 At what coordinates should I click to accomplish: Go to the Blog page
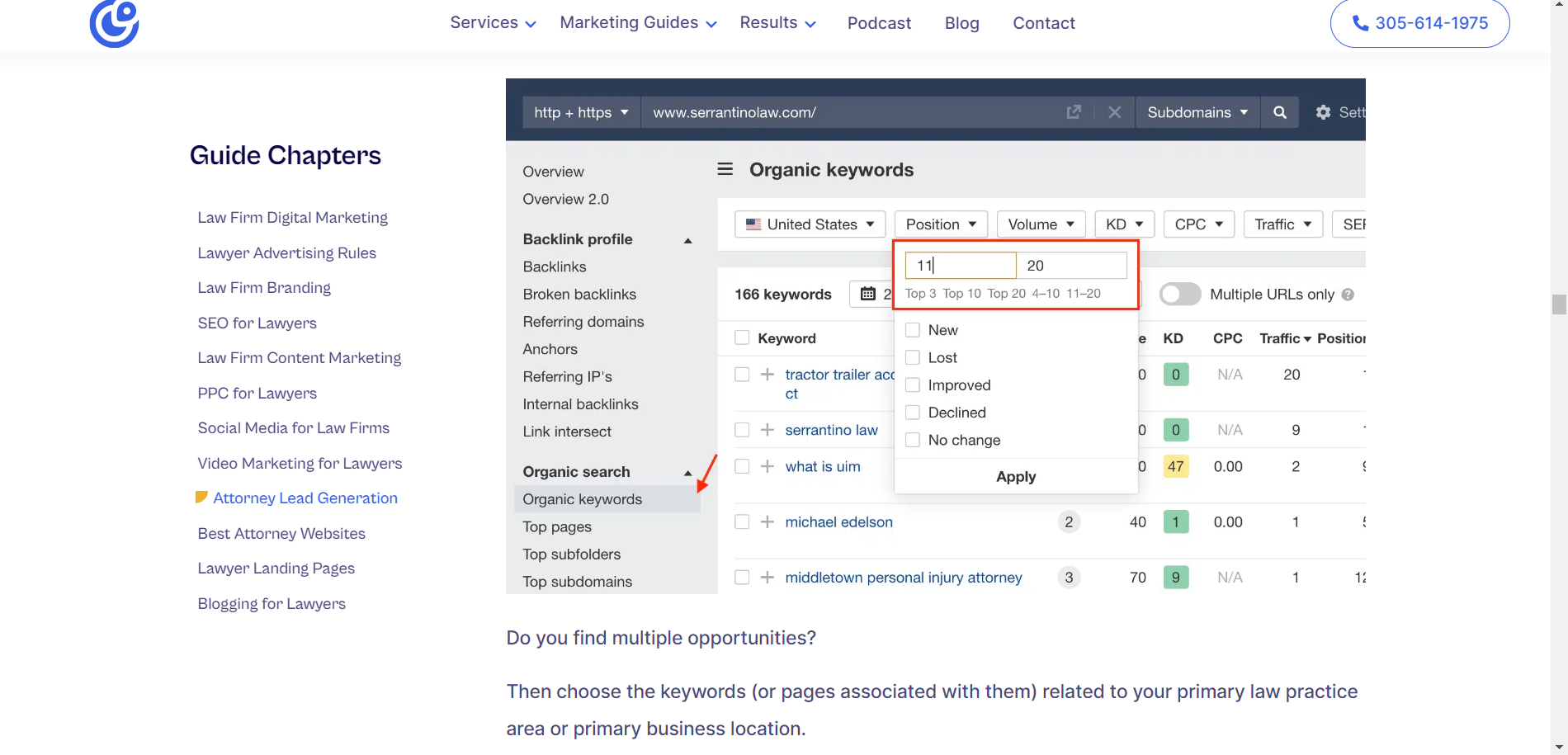tap(961, 23)
